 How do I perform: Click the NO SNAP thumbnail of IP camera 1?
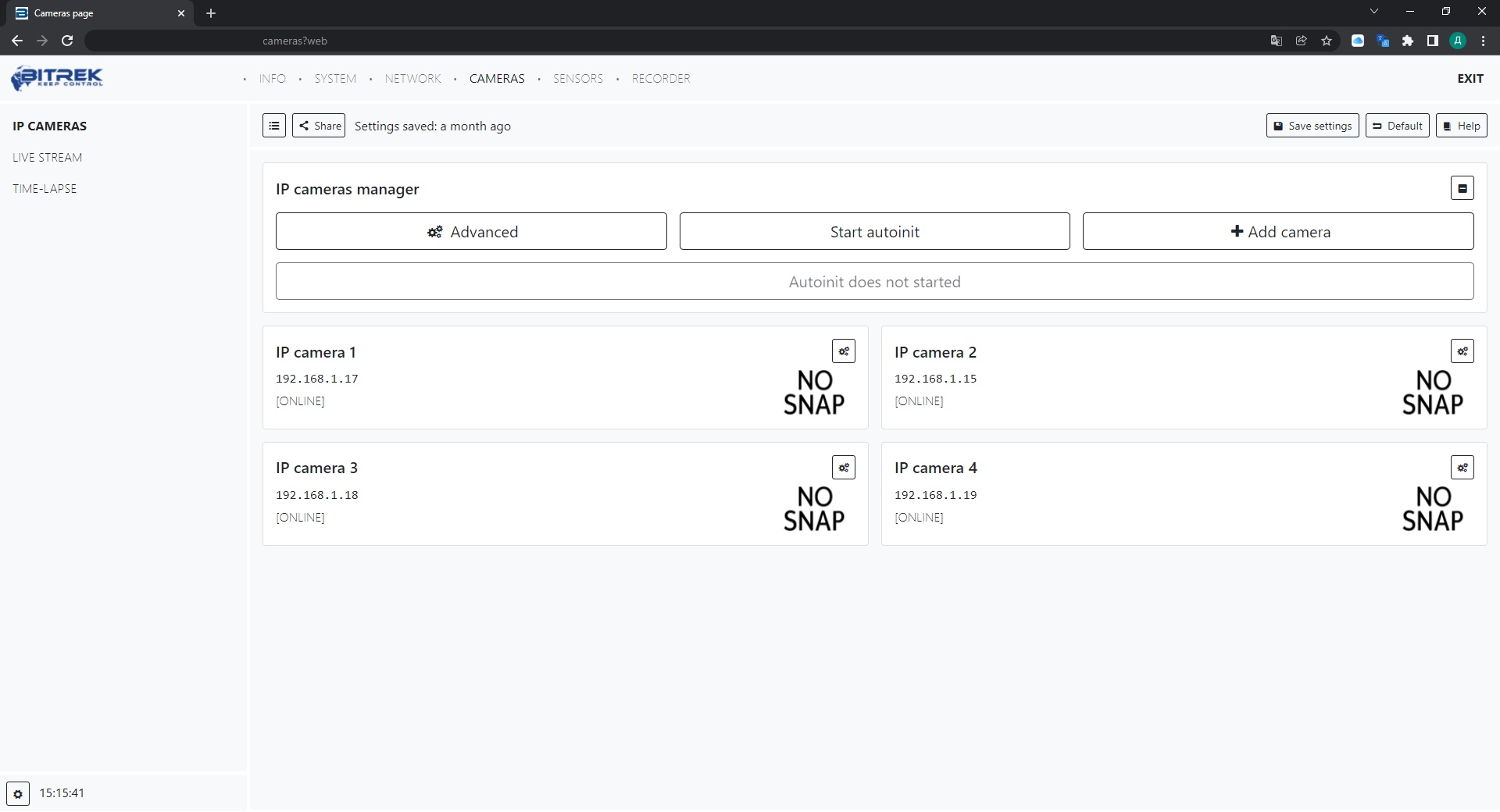click(814, 393)
